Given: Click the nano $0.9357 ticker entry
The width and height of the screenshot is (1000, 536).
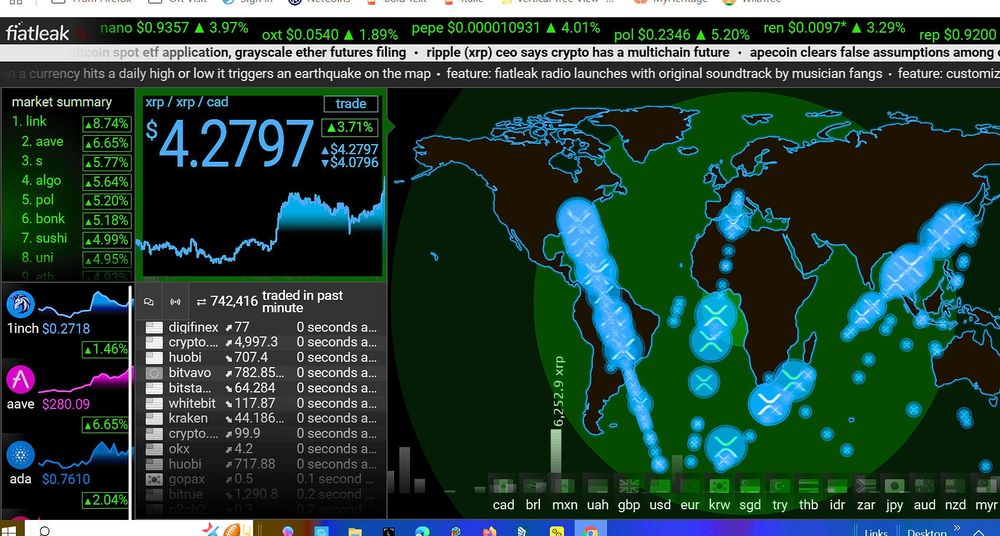Looking at the screenshot, I should [x=174, y=28].
